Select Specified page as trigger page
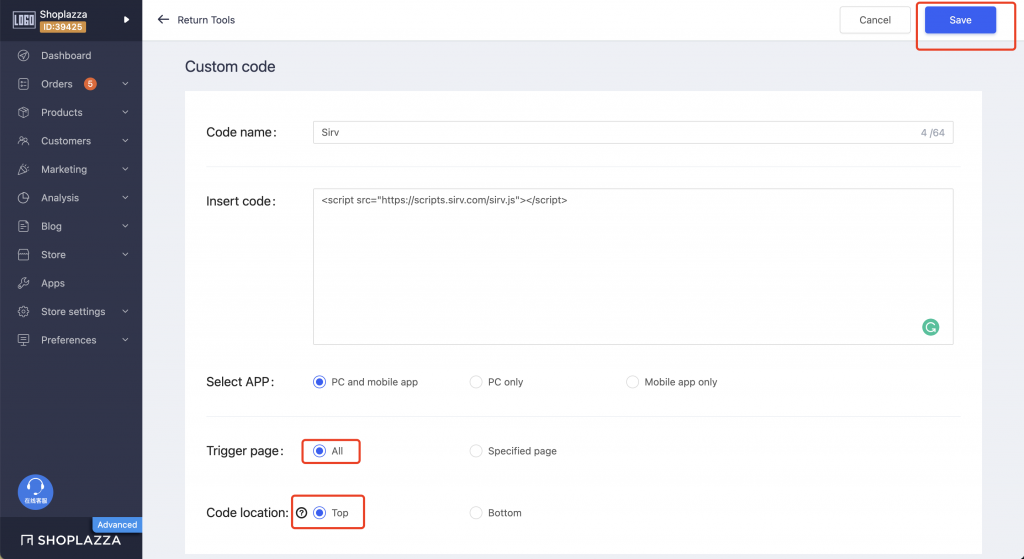The height and width of the screenshot is (559, 1024). point(476,451)
